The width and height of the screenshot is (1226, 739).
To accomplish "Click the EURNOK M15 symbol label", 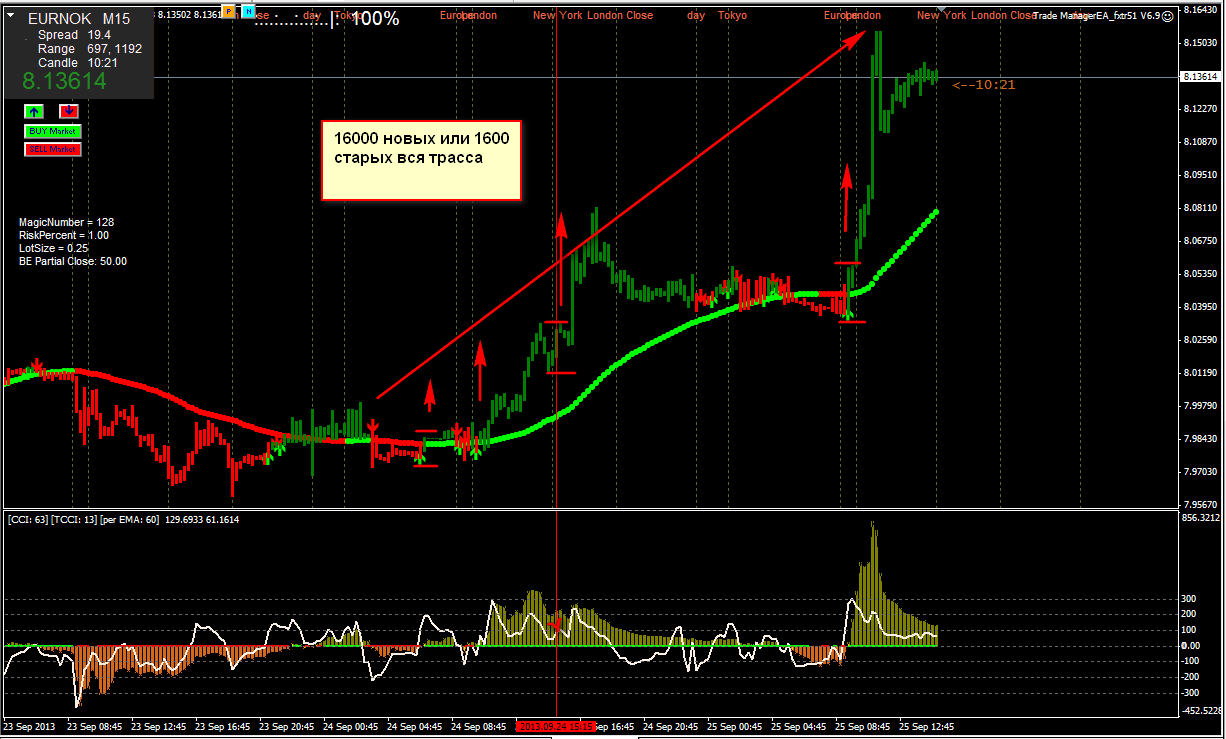I will (79, 18).
